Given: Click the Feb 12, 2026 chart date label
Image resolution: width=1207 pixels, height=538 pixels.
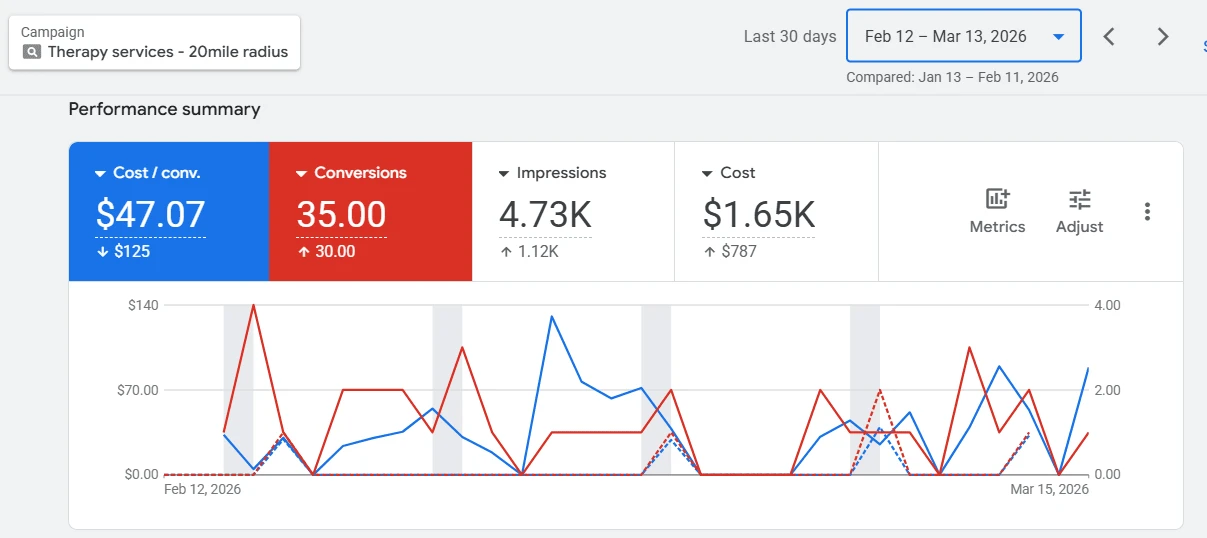Looking at the screenshot, I should 203,489.
